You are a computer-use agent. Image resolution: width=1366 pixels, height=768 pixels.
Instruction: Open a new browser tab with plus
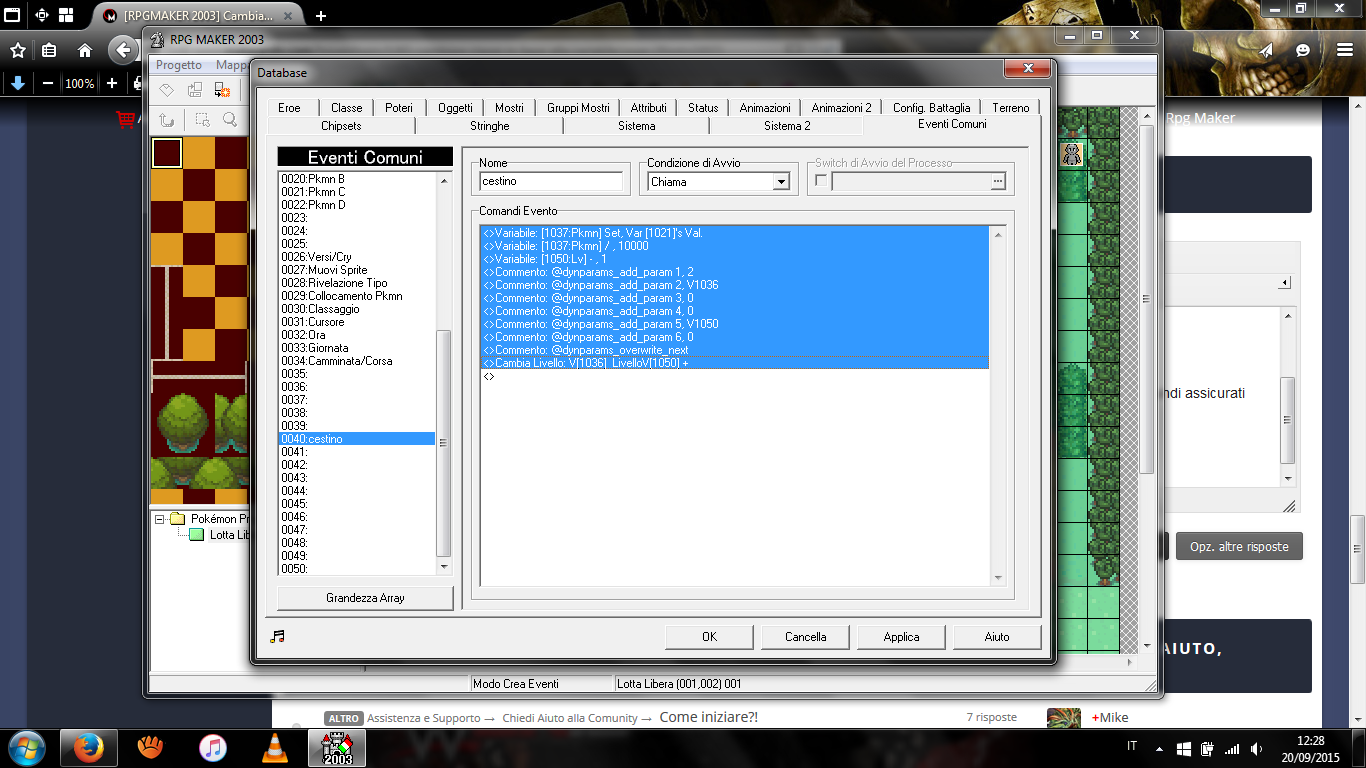coord(321,16)
